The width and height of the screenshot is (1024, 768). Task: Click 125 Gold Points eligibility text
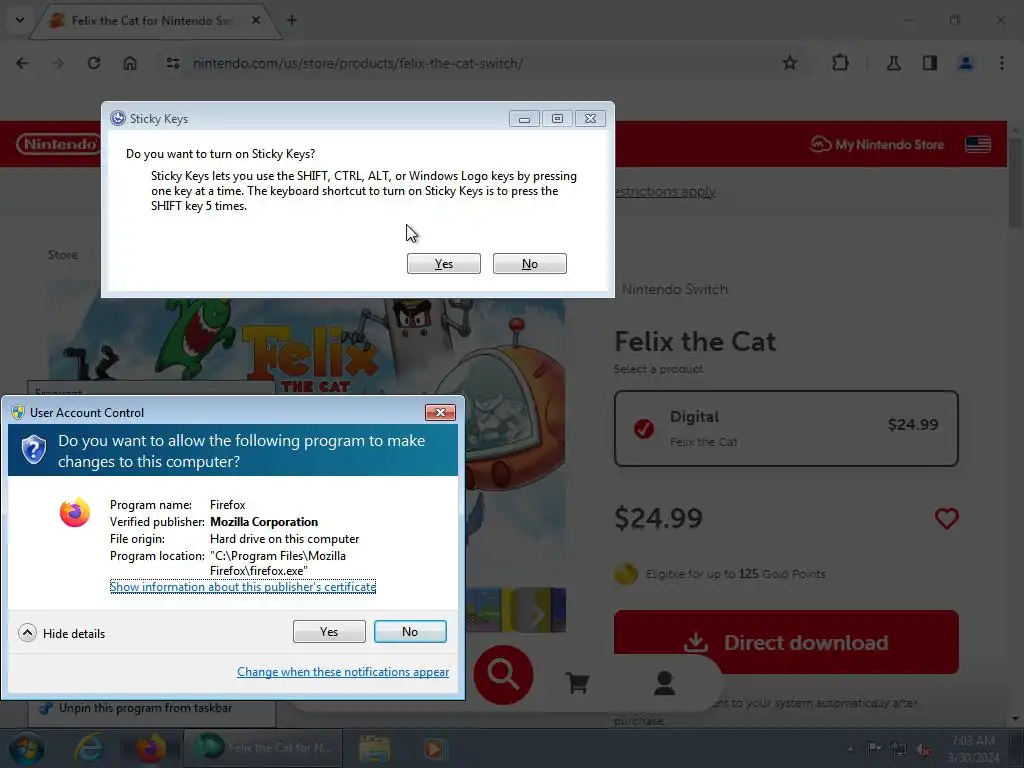pos(735,574)
